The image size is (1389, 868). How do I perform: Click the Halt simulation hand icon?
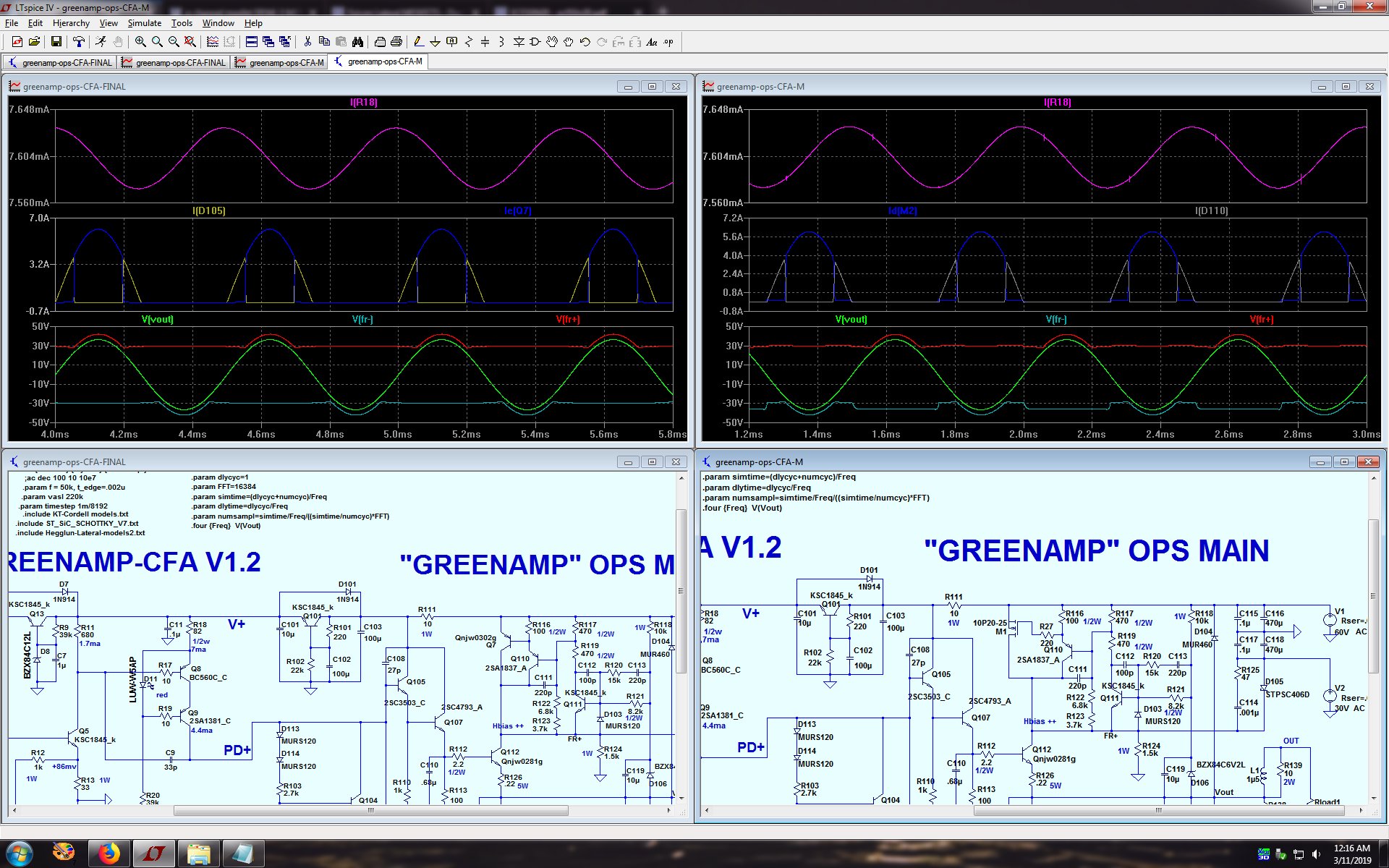click(x=117, y=42)
